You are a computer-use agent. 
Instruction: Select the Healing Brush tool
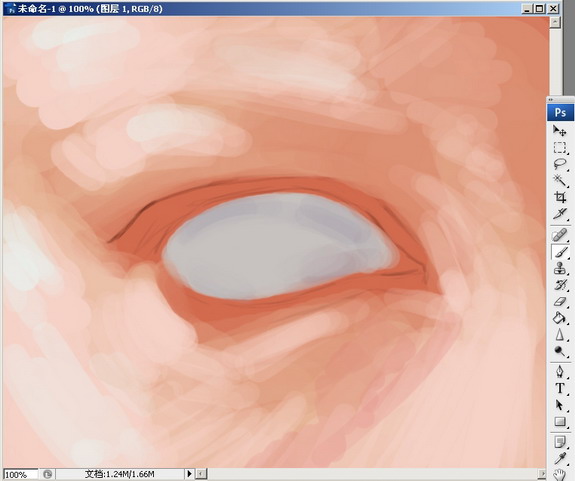(x=560, y=235)
